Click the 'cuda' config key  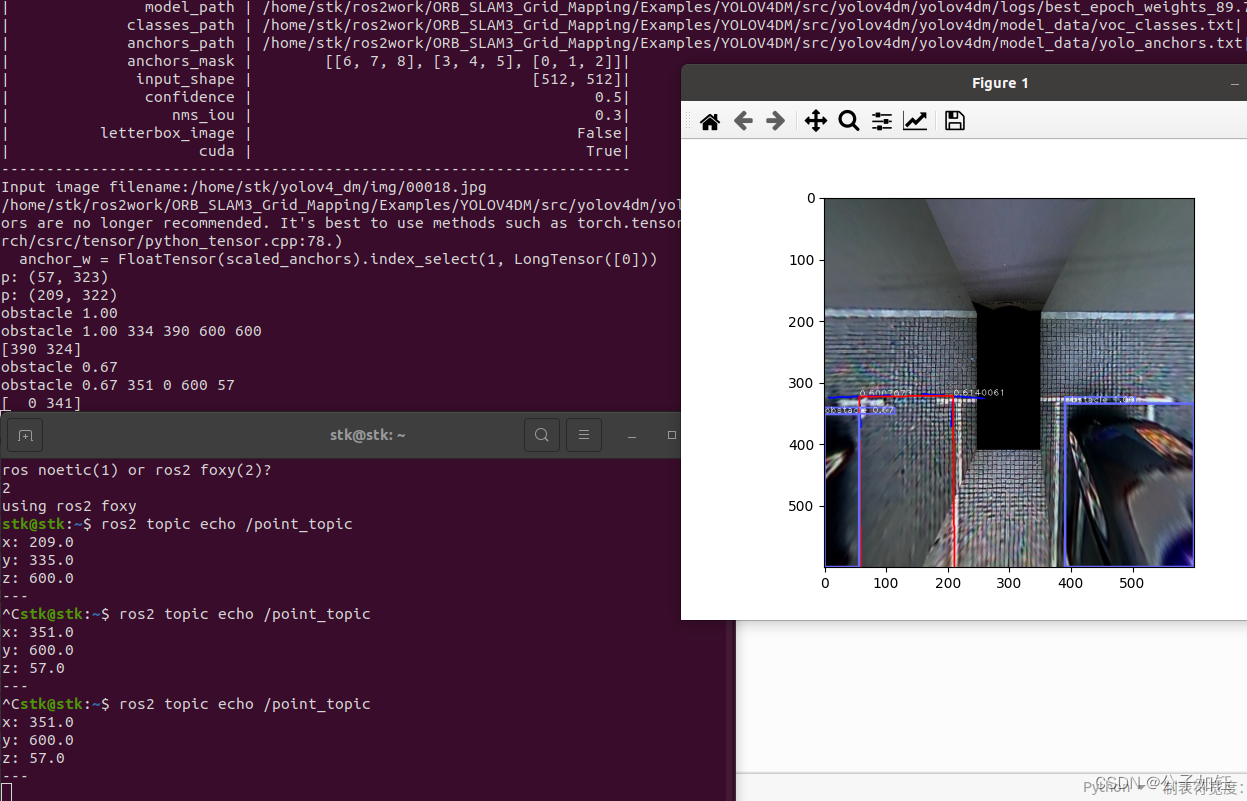point(217,151)
